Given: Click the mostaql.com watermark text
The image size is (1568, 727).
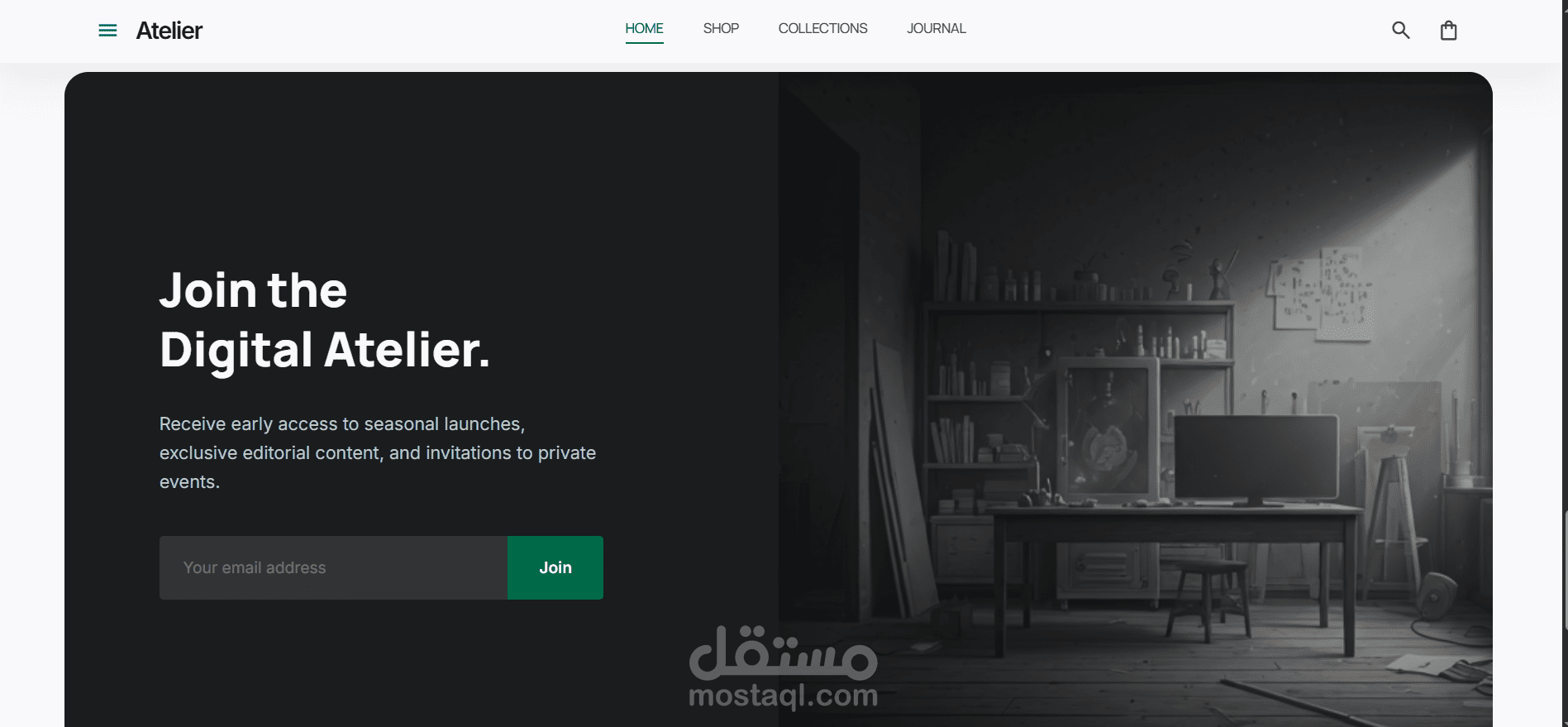Looking at the screenshot, I should pos(783,696).
